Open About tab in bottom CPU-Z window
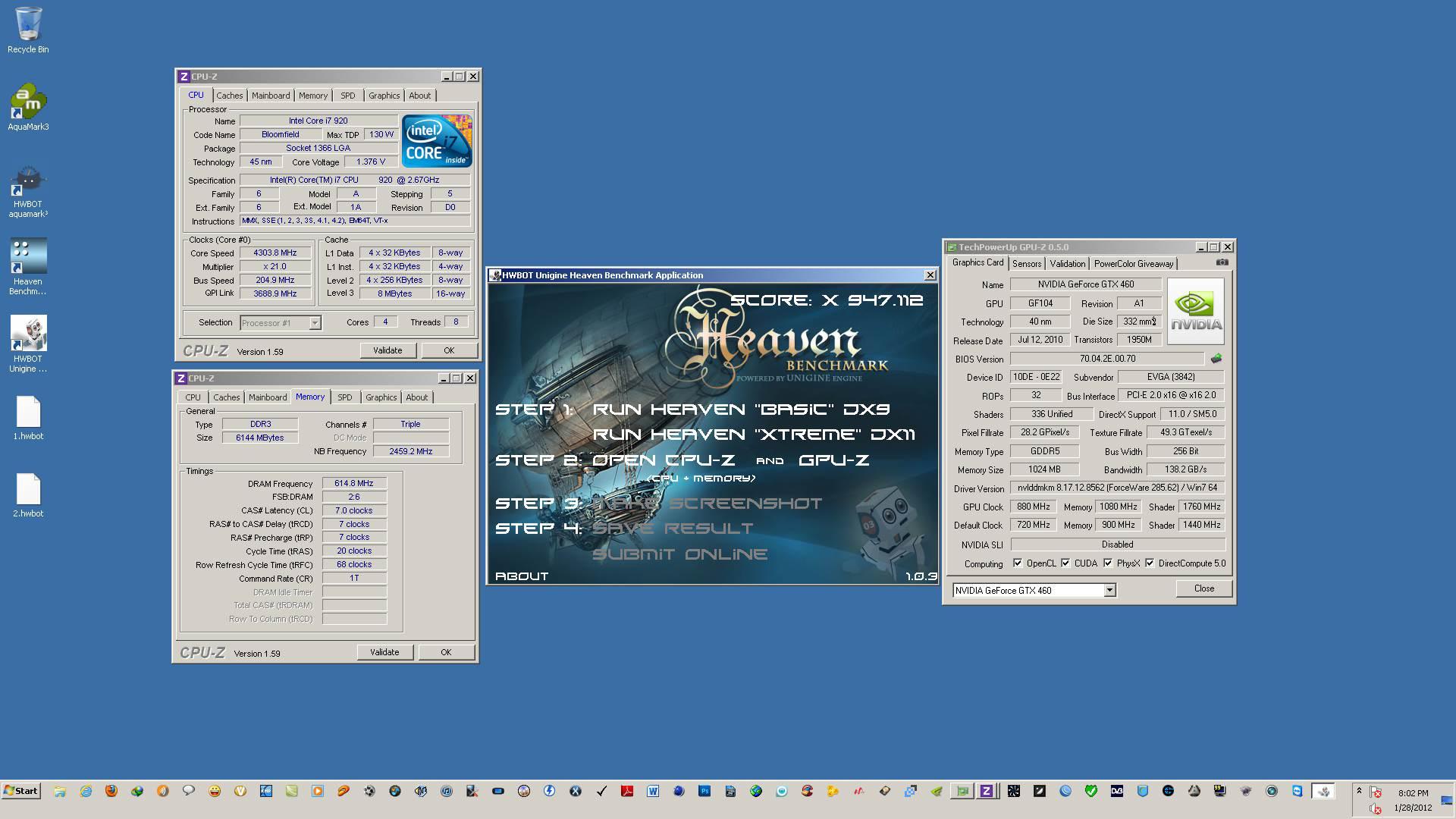The image size is (1456, 819). pyautogui.click(x=416, y=397)
